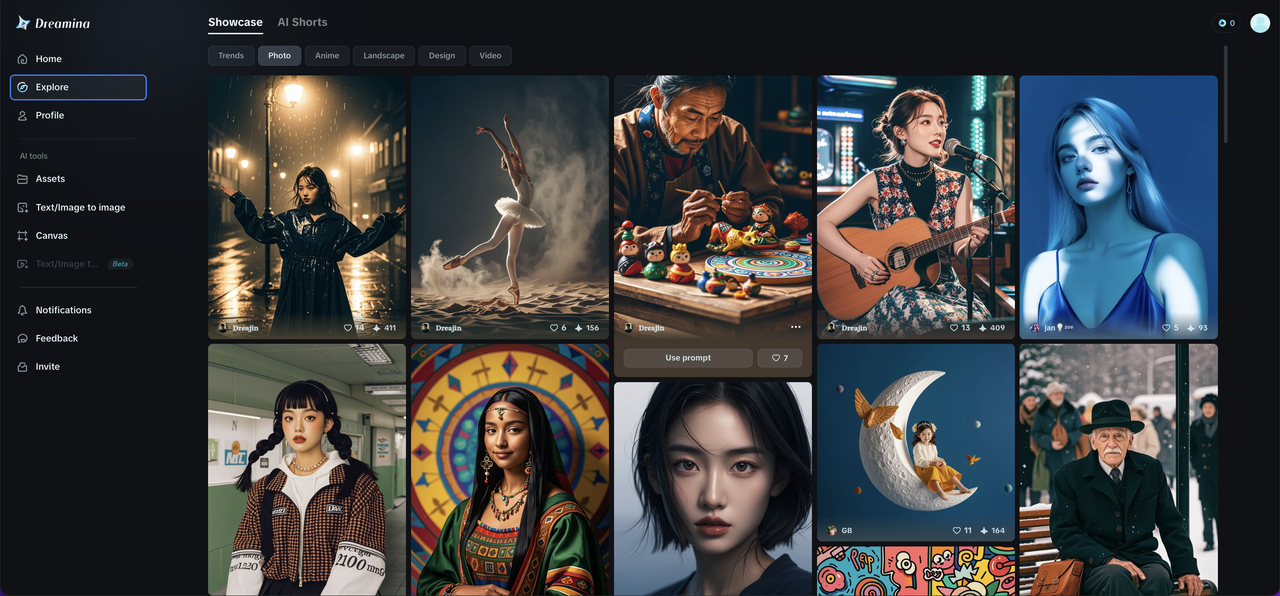Open the three-dot menu on craftsman card
The height and width of the screenshot is (596, 1280).
coord(796,327)
